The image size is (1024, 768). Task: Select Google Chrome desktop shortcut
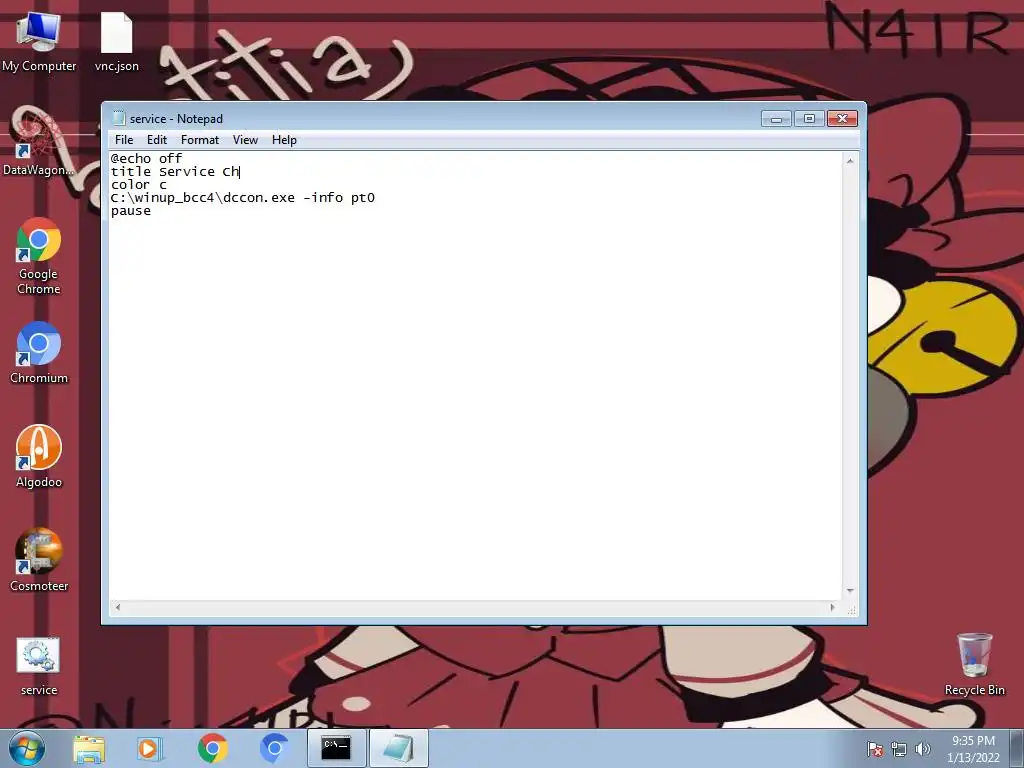point(39,255)
